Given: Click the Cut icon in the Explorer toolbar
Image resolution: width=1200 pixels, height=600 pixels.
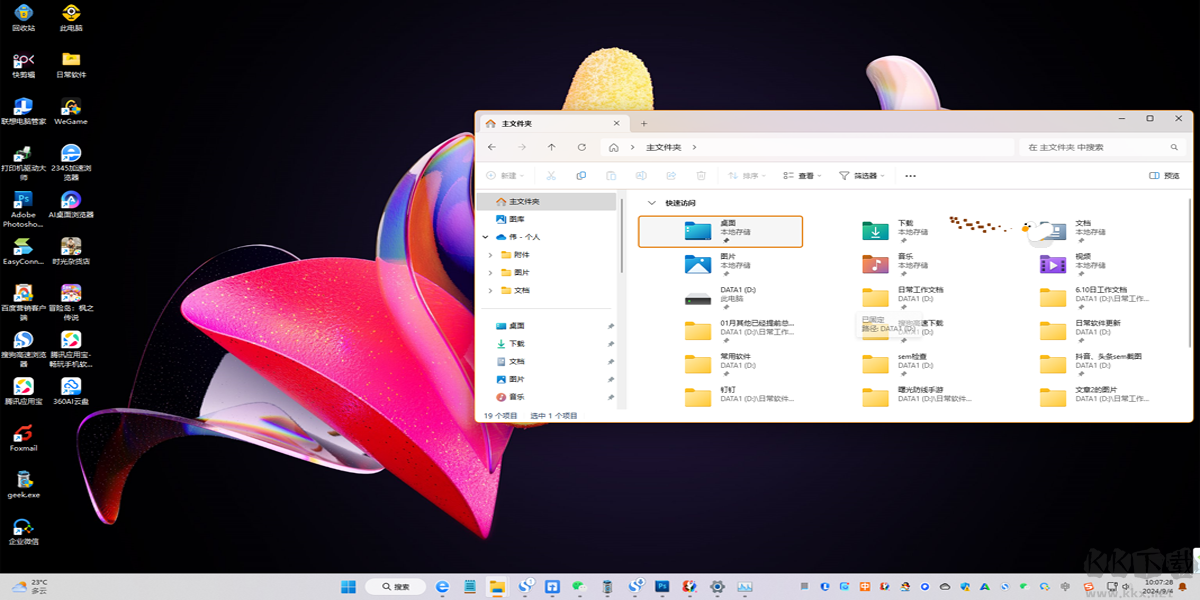Looking at the screenshot, I should [551, 175].
